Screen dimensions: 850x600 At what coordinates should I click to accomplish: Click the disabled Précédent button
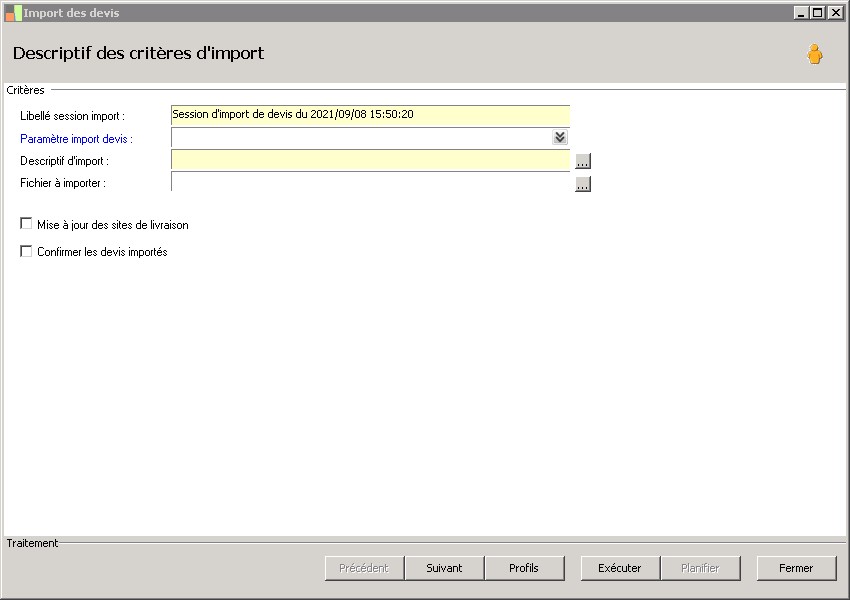[364, 568]
